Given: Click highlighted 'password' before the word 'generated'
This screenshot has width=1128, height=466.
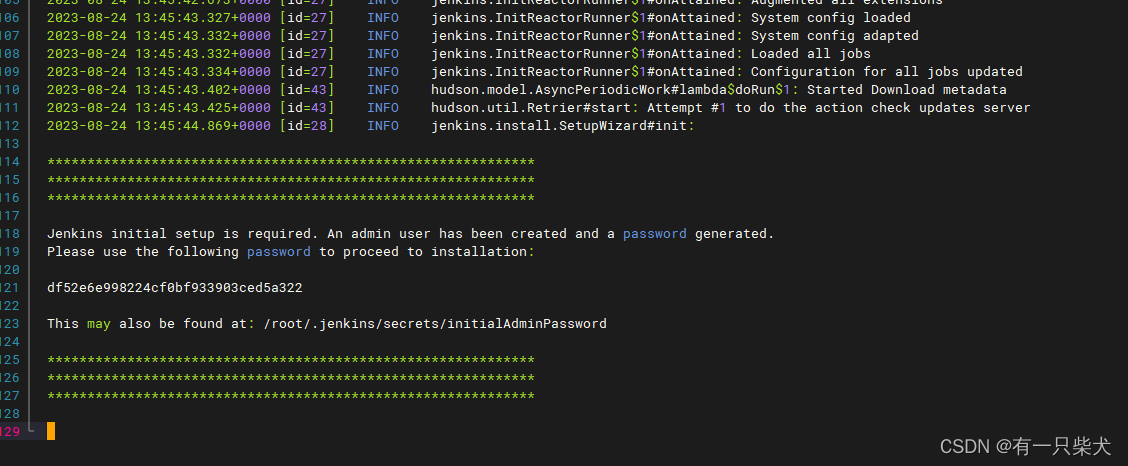Looking at the screenshot, I should pos(655,234).
